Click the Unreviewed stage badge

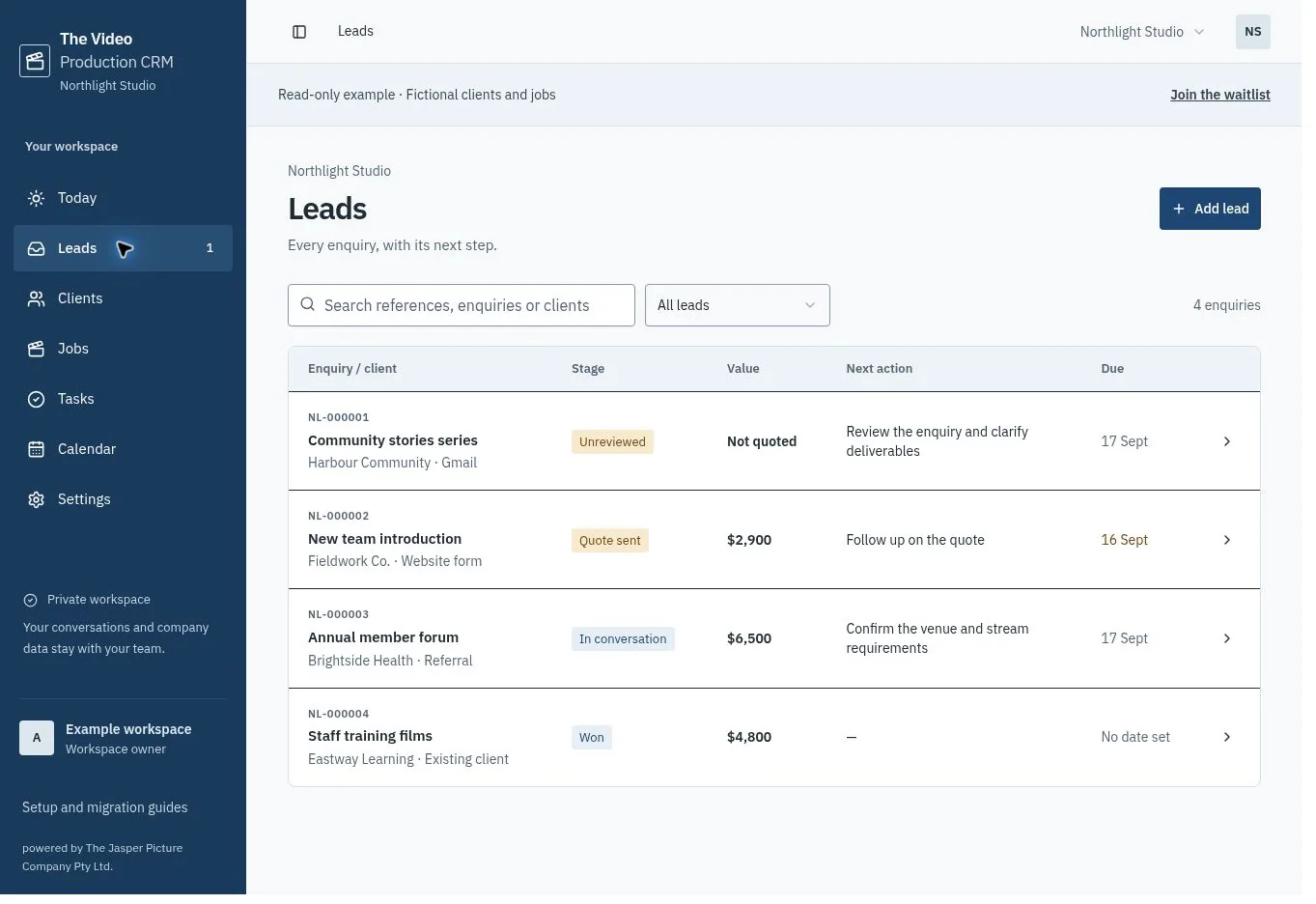click(612, 441)
